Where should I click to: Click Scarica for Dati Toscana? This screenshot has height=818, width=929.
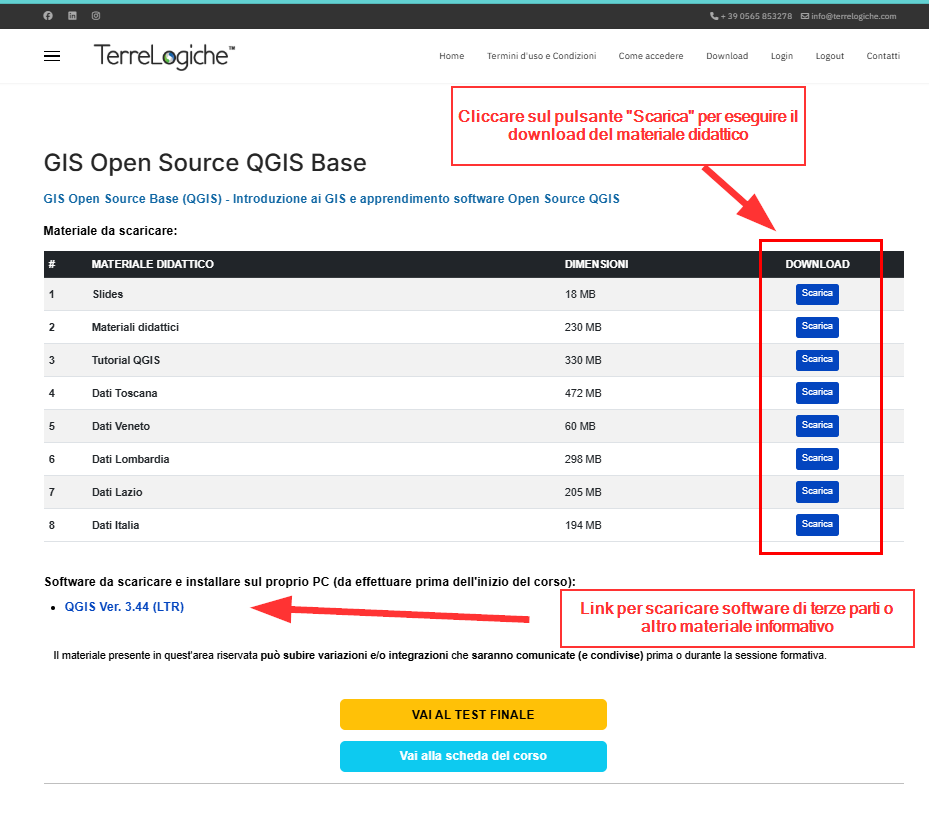817,393
